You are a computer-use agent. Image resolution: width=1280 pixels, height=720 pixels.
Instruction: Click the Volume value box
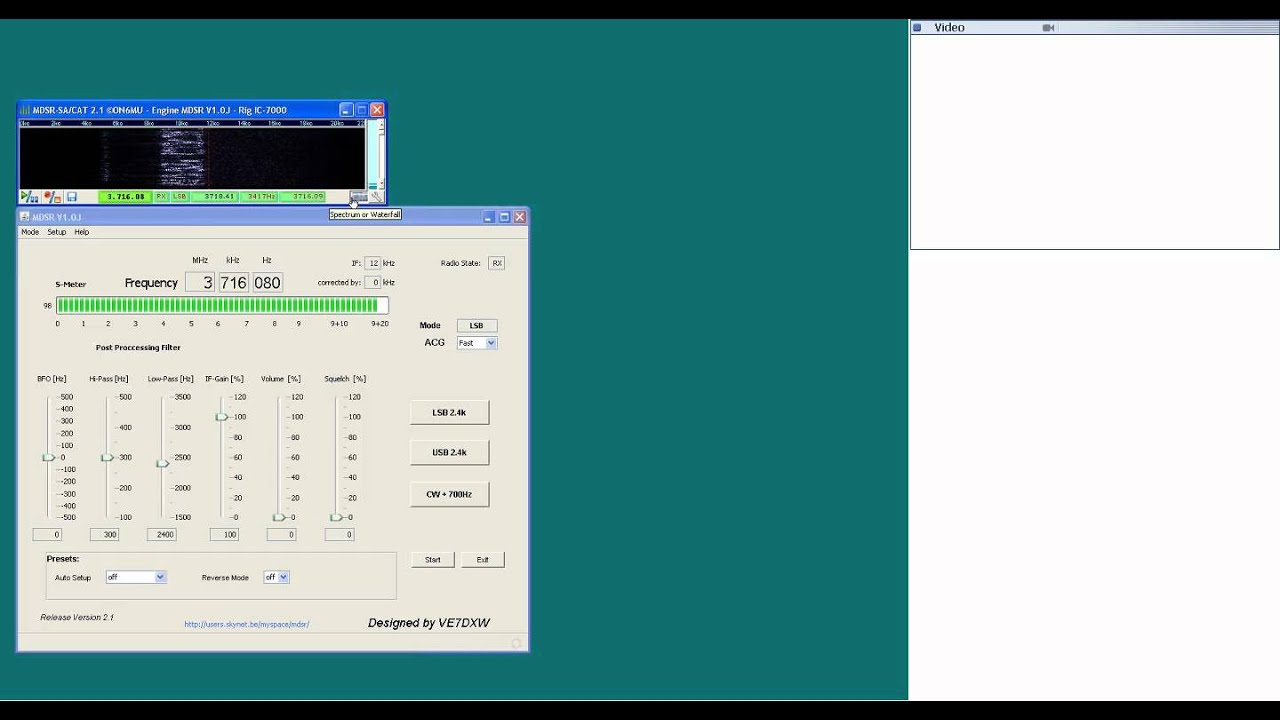click(x=281, y=535)
